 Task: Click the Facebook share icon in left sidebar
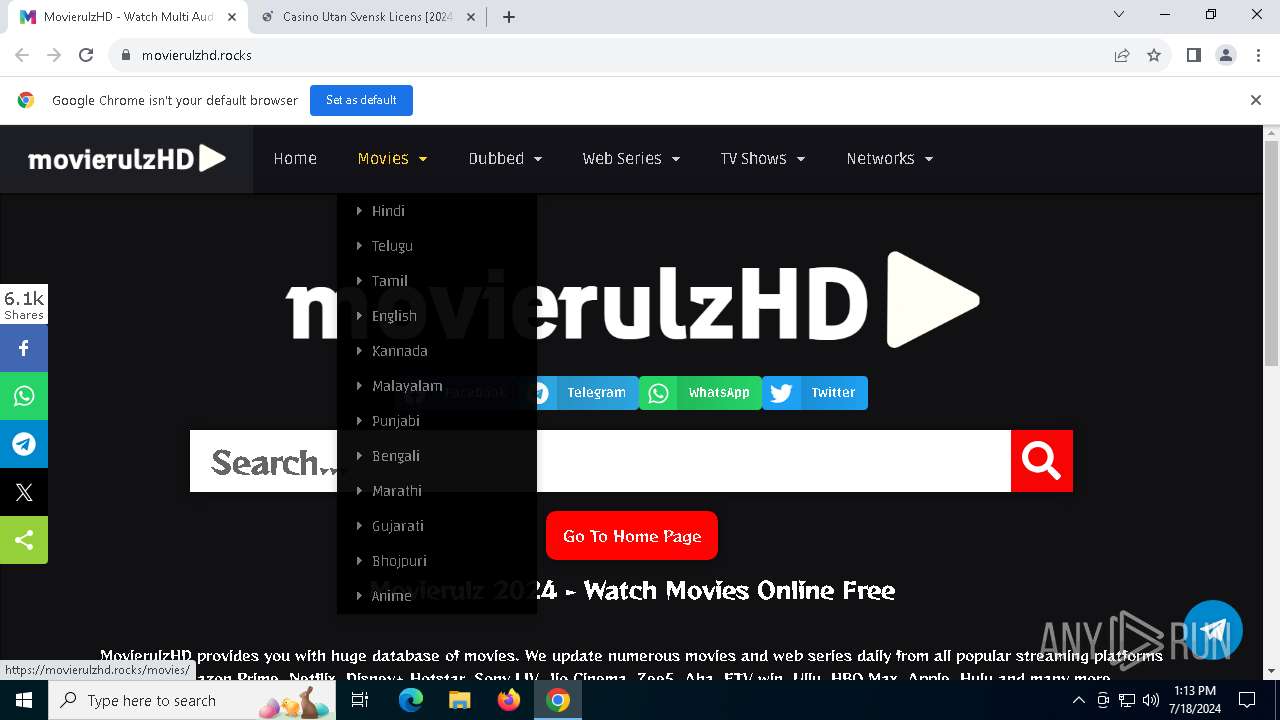click(x=24, y=348)
